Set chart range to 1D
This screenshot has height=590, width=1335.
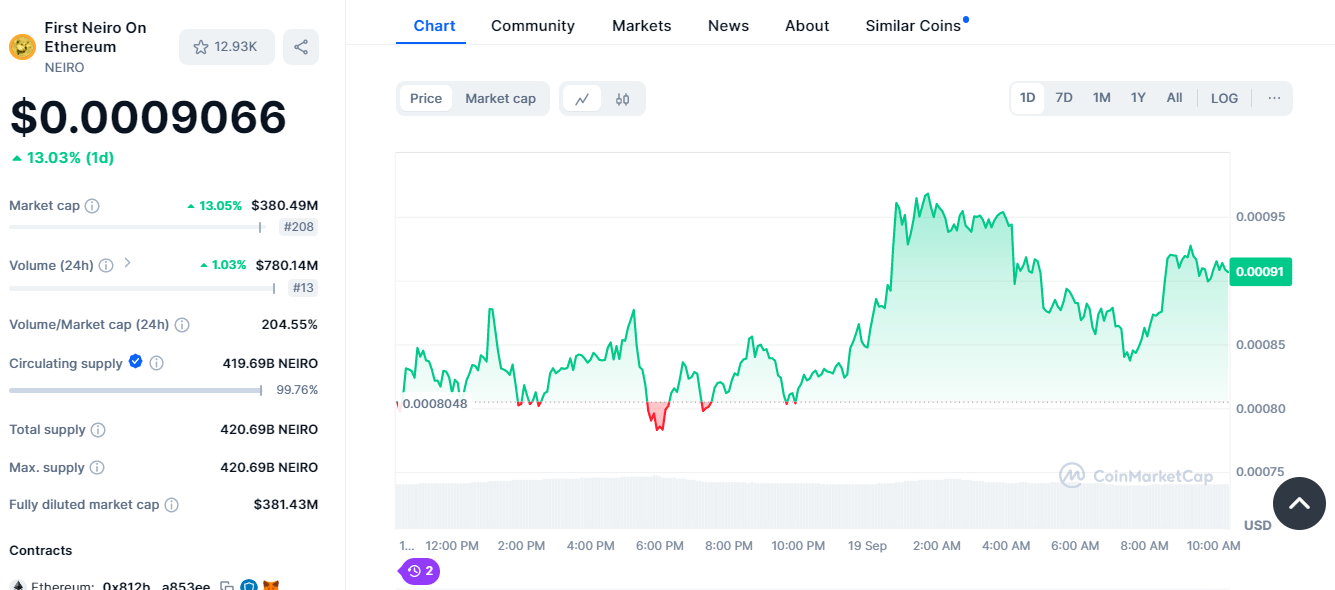click(1028, 98)
